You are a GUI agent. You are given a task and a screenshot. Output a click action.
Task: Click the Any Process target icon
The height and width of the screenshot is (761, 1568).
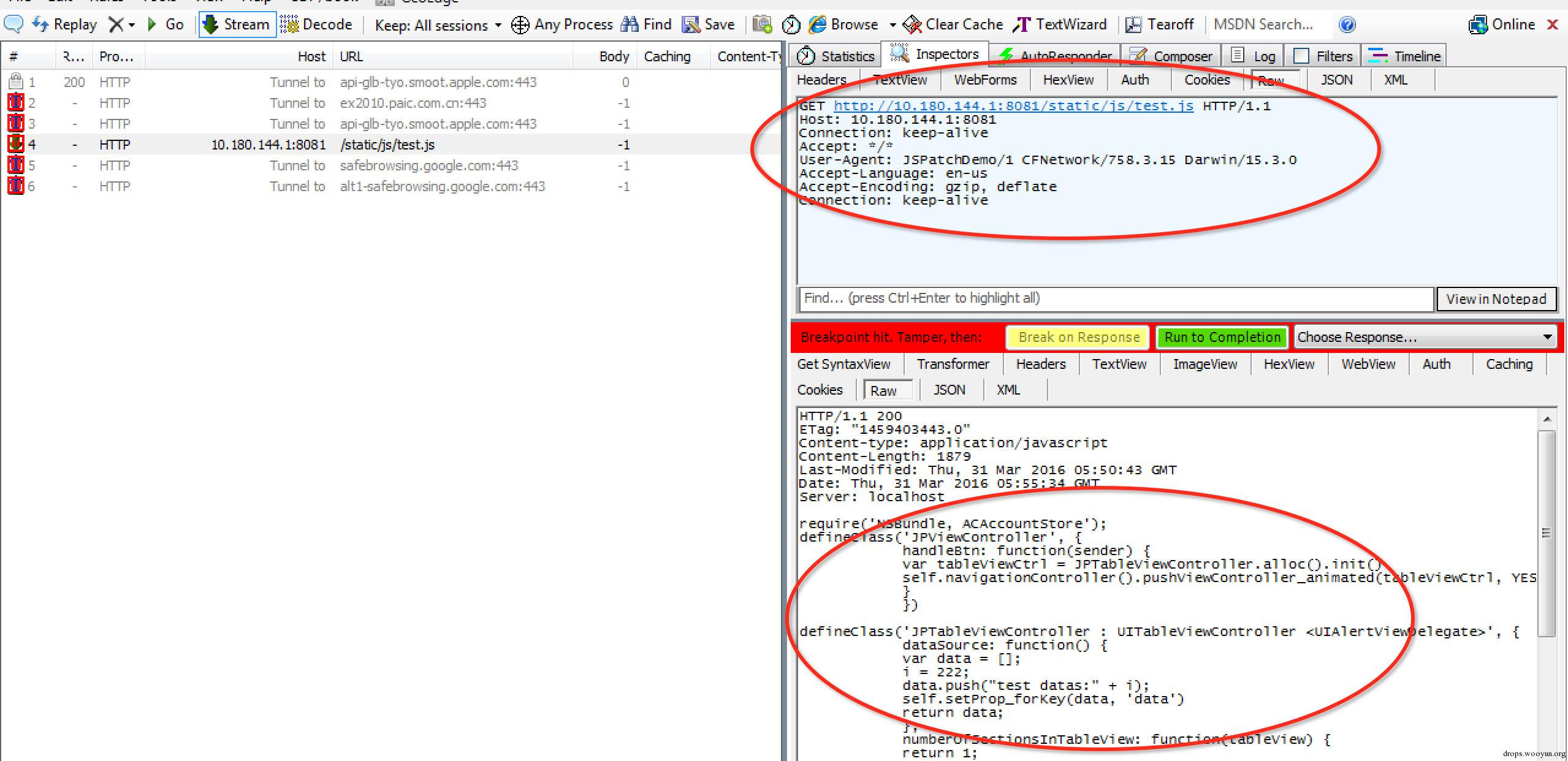[520, 25]
